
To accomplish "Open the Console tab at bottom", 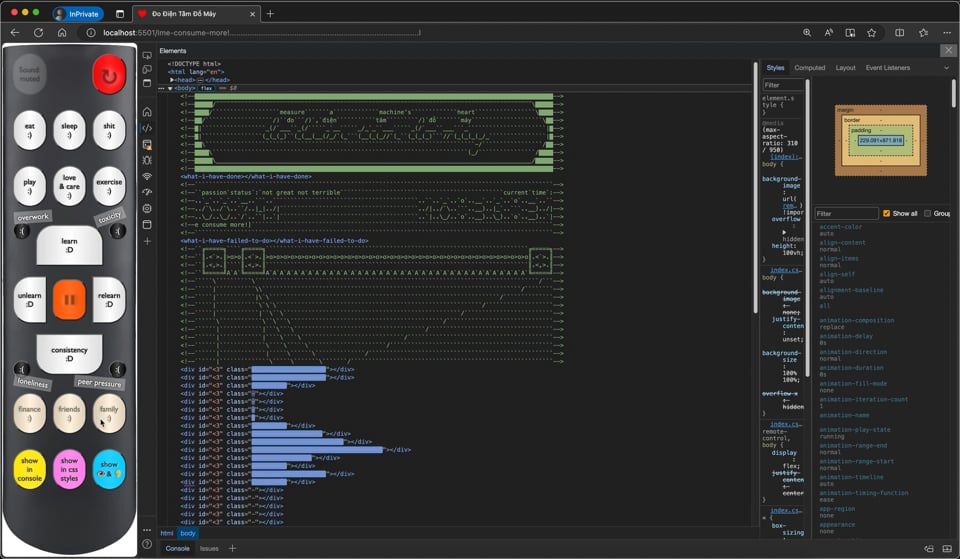I will (177, 548).
